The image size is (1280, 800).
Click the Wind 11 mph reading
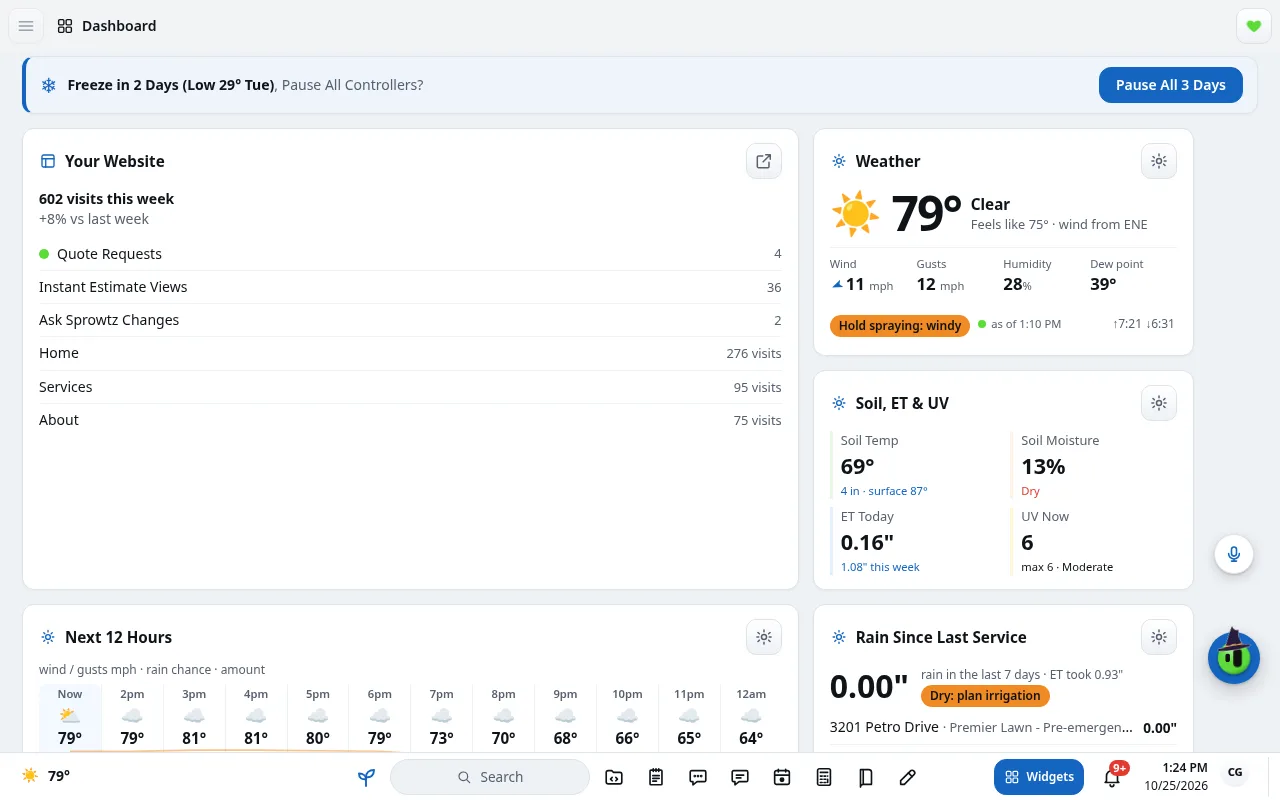click(862, 277)
